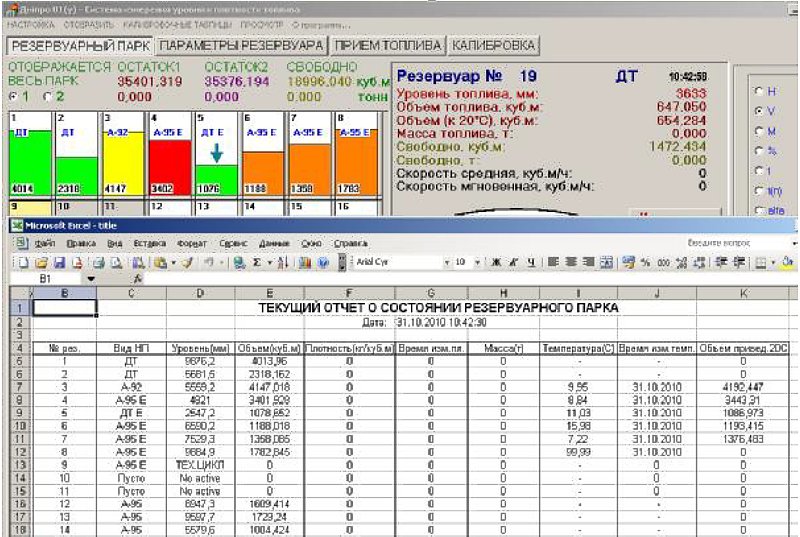Click the Center alignment icon
This screenshot has width=800, height=537.
click(x=571, y=262)
